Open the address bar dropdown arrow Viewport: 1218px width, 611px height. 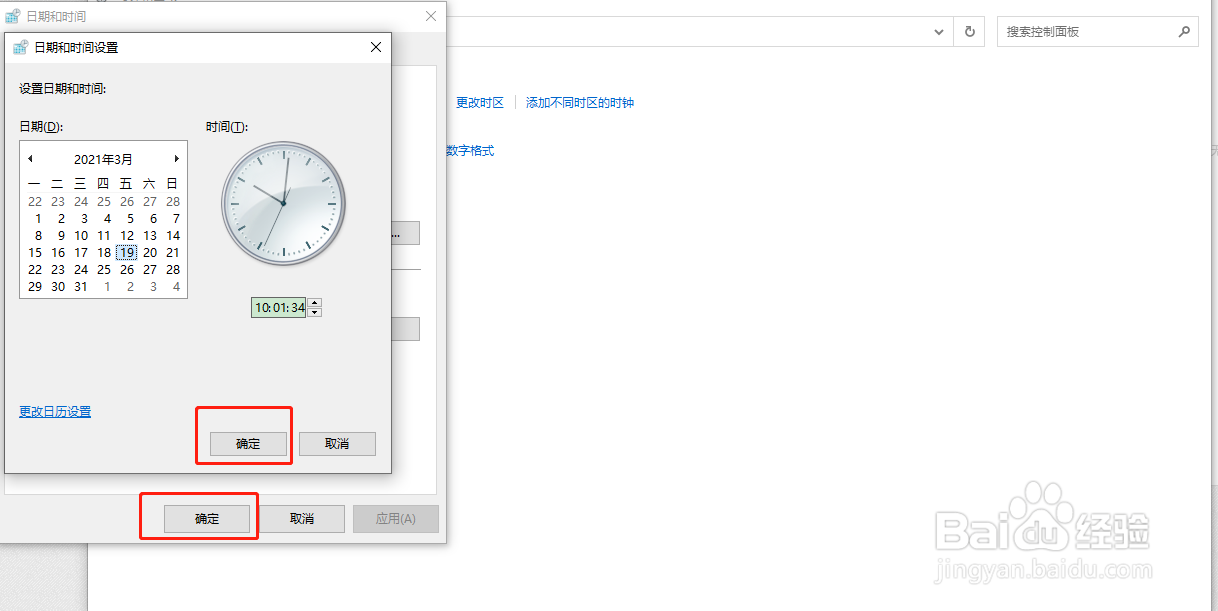click(938, 31)
